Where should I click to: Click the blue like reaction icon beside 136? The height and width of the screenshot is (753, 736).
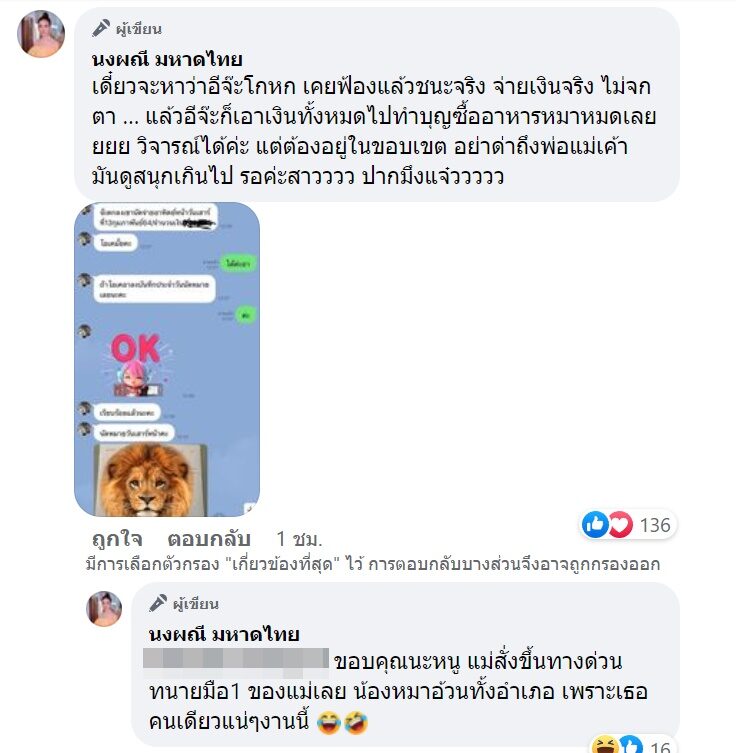(x=595, y=524)
